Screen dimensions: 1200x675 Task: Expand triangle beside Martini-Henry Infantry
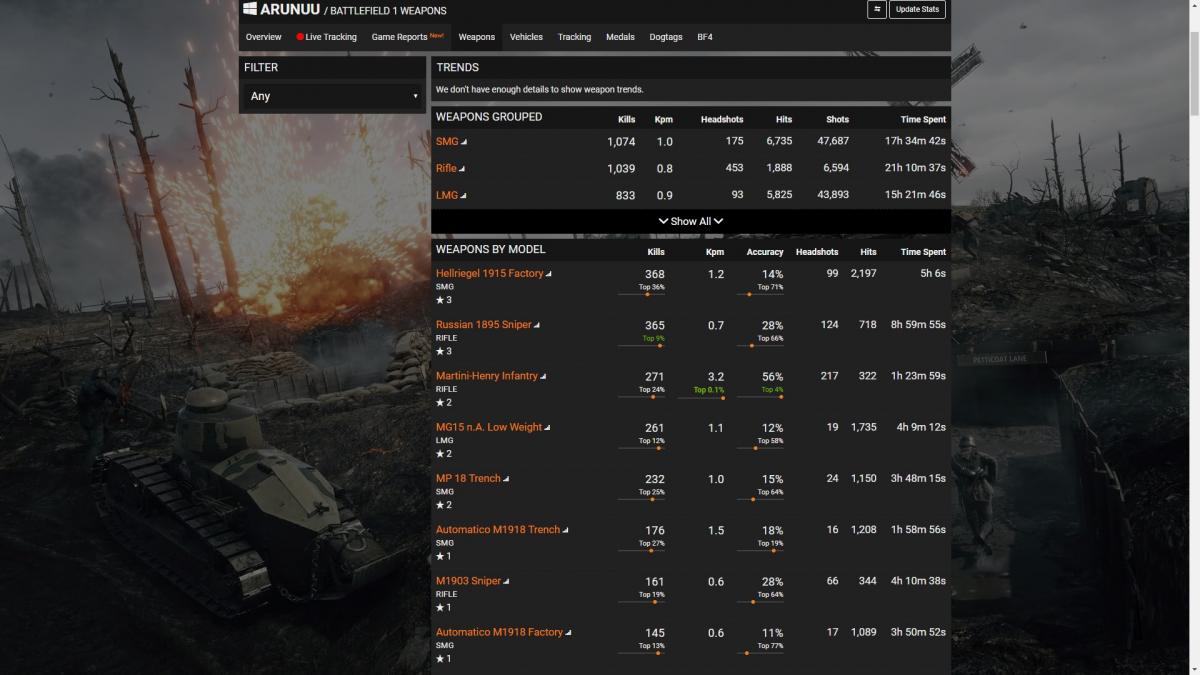coord(544,377)
